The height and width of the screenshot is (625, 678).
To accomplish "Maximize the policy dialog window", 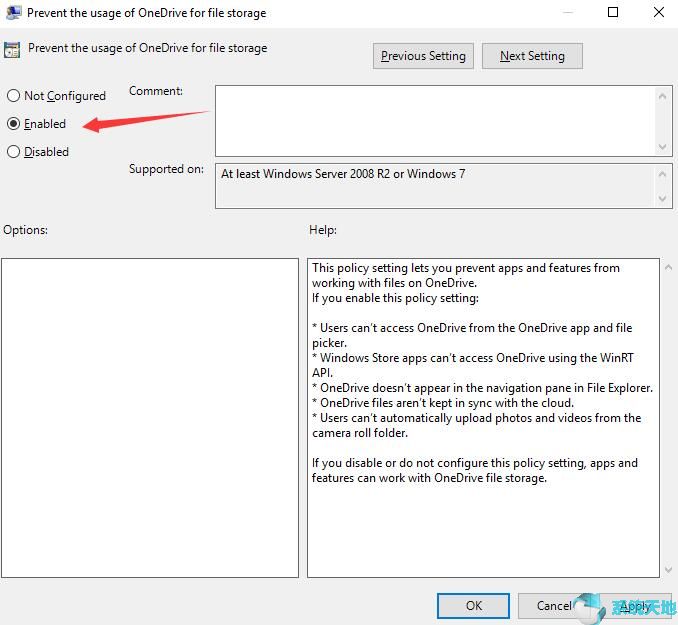I will [x=613, y=12].
